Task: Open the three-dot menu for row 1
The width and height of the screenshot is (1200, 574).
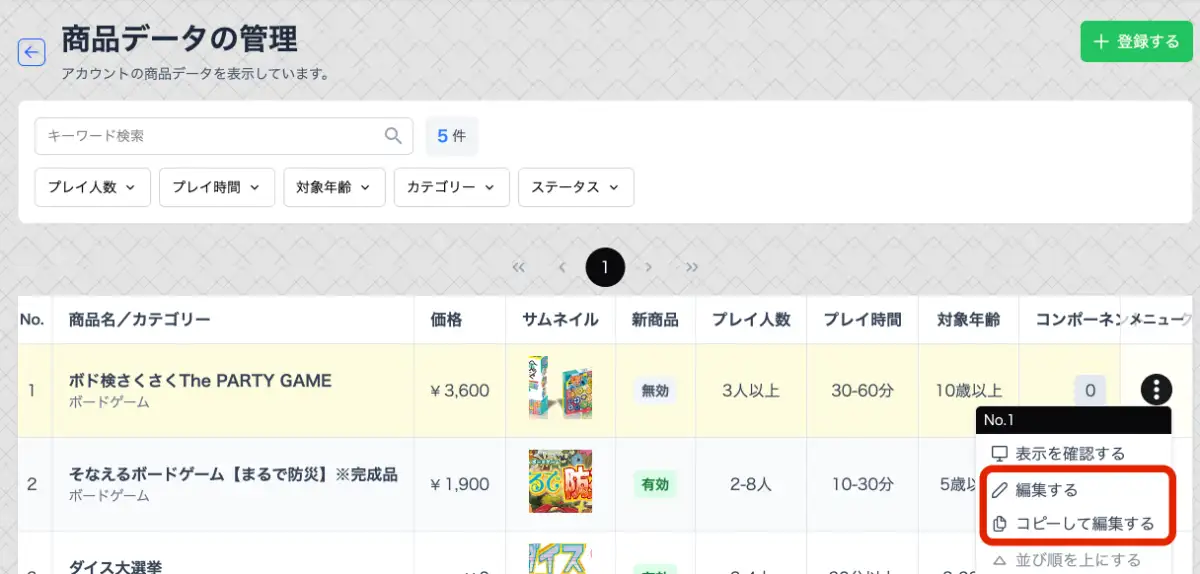Action: (x=1155, y=390)
